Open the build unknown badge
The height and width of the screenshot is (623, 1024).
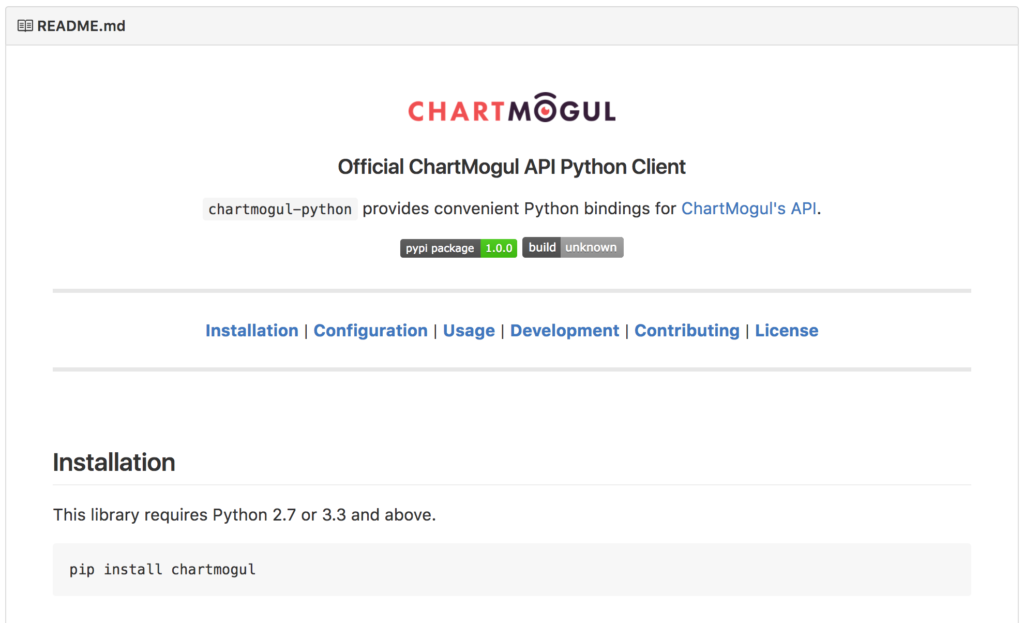pos(573,248)
